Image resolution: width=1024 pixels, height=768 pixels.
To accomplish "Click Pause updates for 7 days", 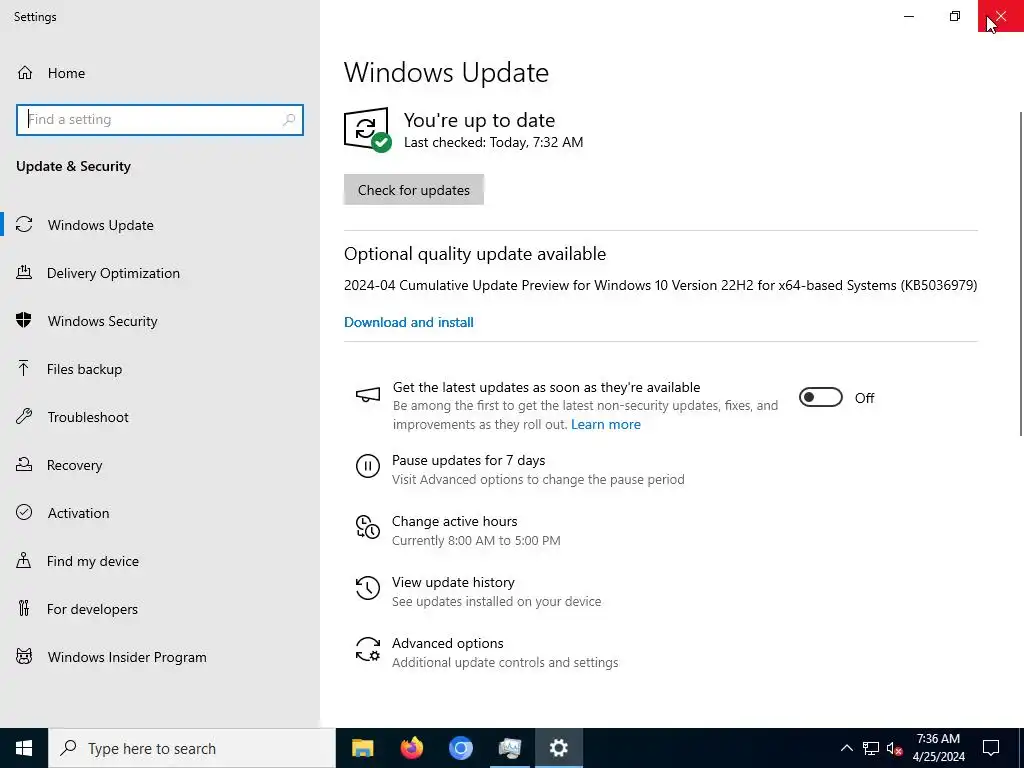I will pyautogui.click(x=520, y=469).
